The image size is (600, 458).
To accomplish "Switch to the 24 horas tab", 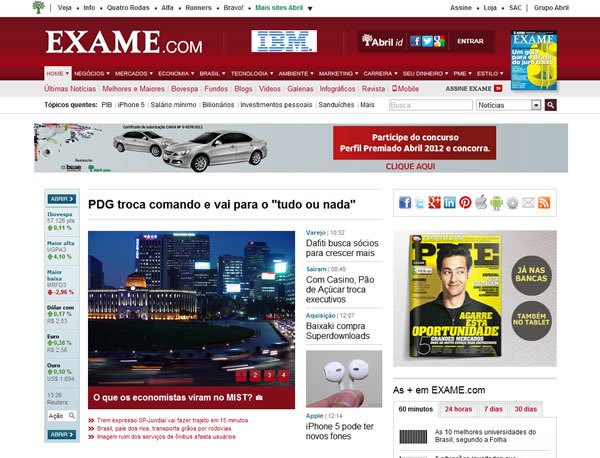I will coord(458,409).
